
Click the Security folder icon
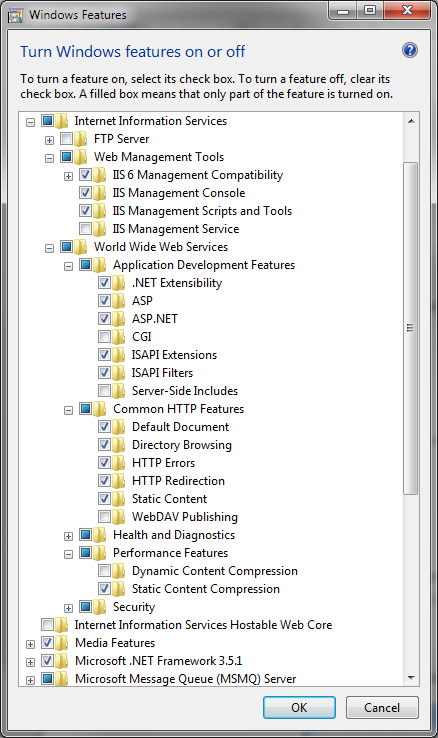click(100, 607)
